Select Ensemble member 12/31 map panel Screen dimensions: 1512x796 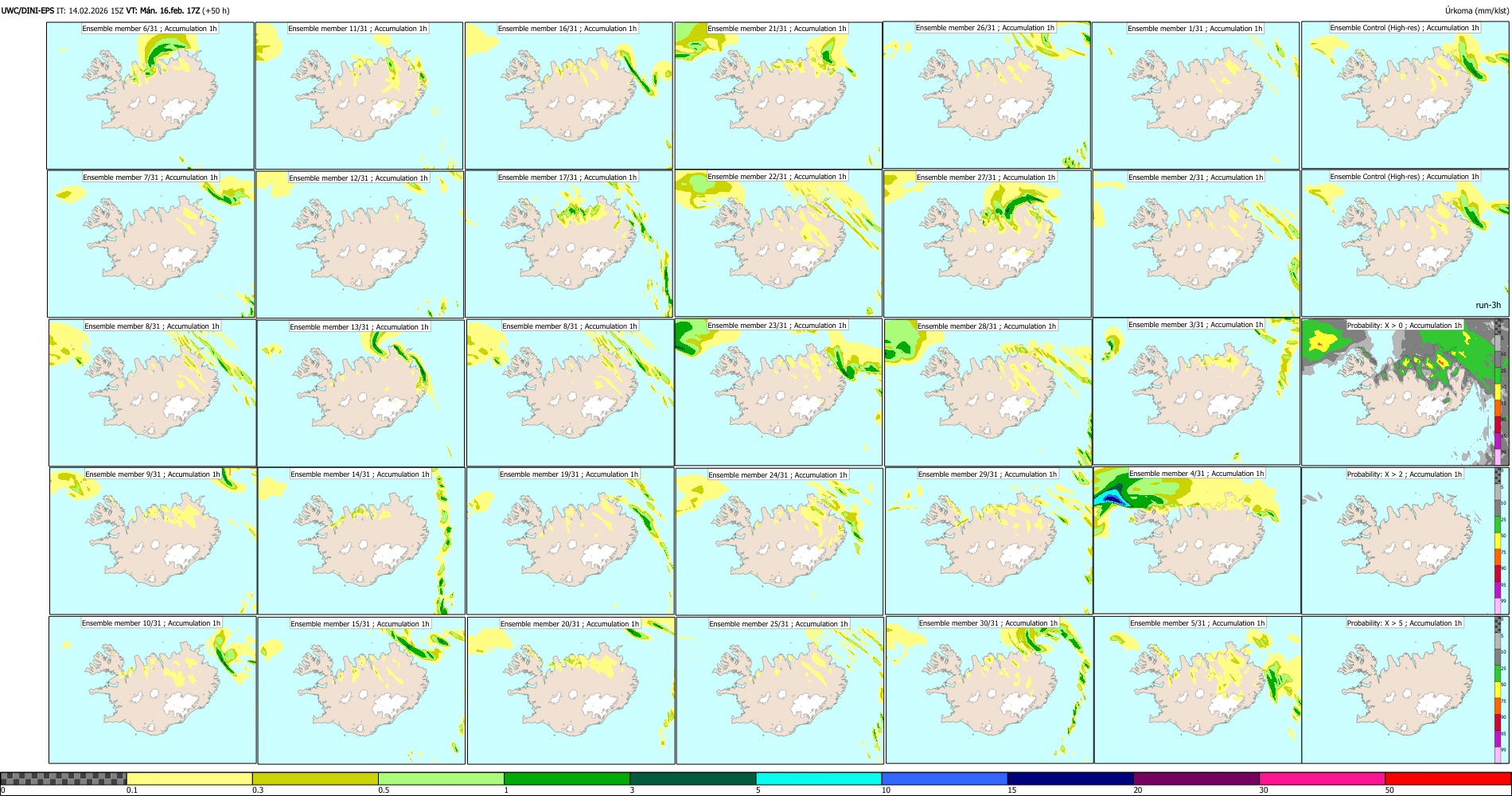[360, 244]
